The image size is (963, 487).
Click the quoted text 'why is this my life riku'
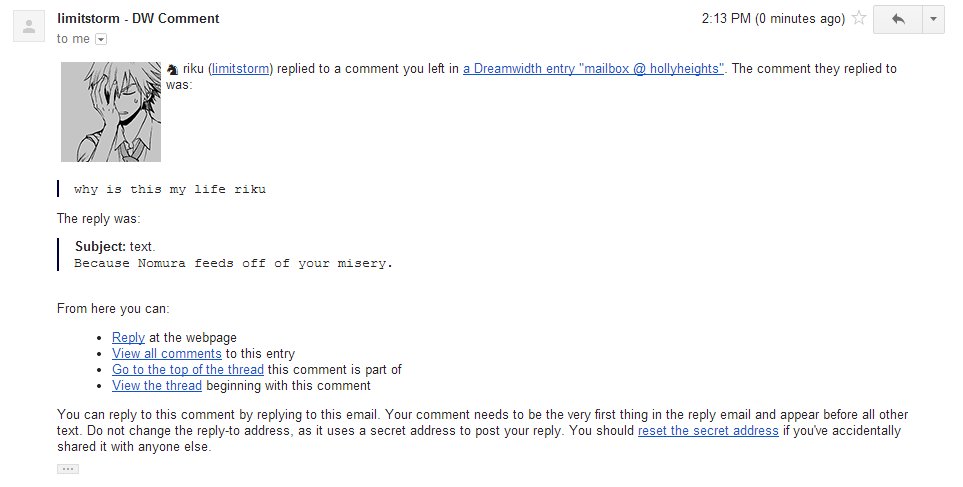[x=170, y=189]
